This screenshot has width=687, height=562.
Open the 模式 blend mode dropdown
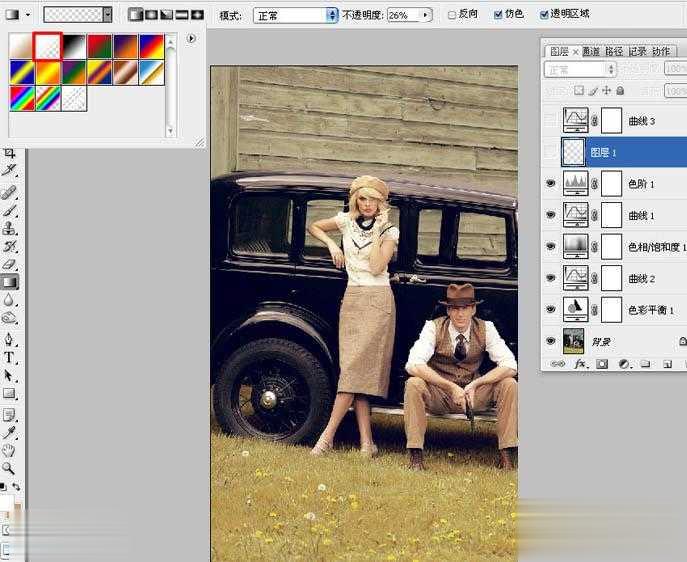pyautogui.click(x=295, y=15)
